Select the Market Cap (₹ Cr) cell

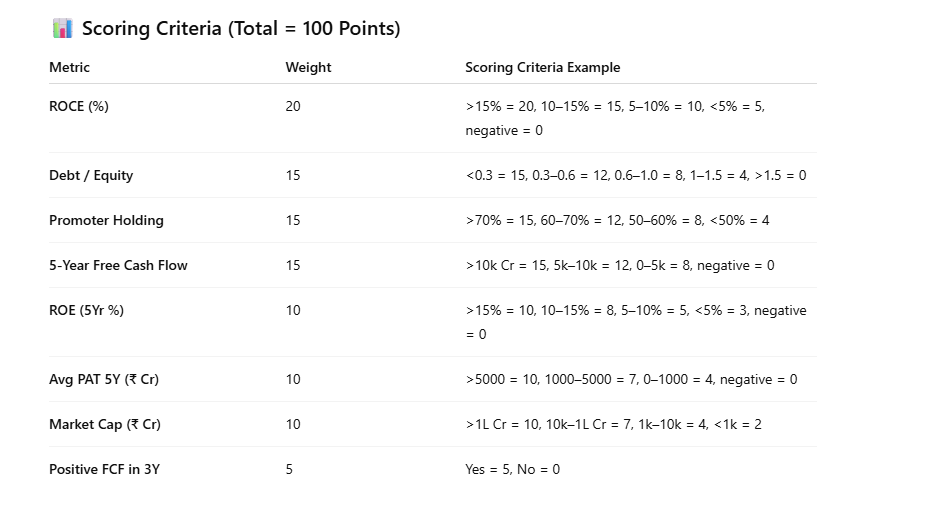coord(105,424)
